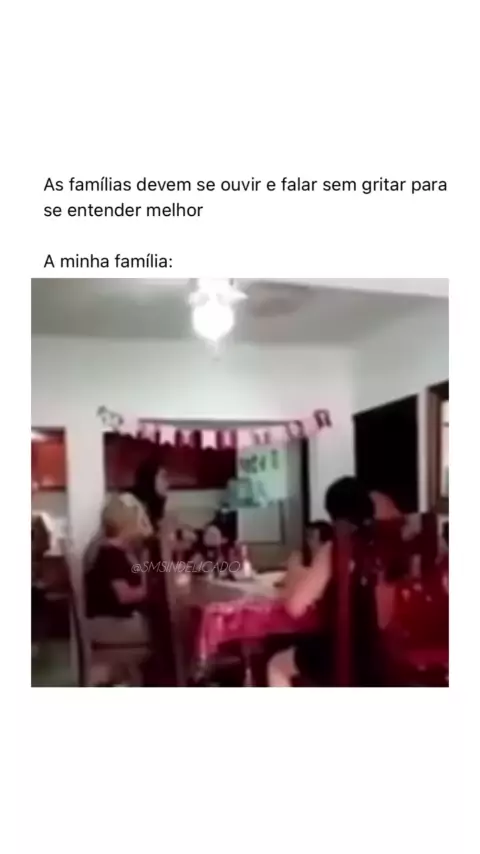Tap the word 'ouvir' in the caption
Screen dimensions: 480x854
click(x=240, y=185)
